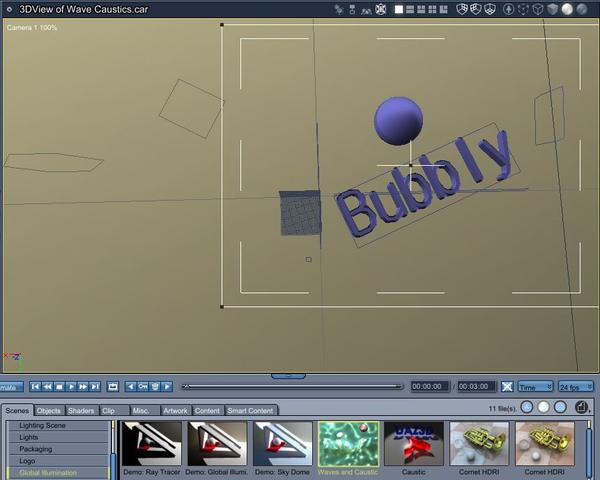Select Demo: Global Illumi. thumbnail
600x480 pixels.
217,444
